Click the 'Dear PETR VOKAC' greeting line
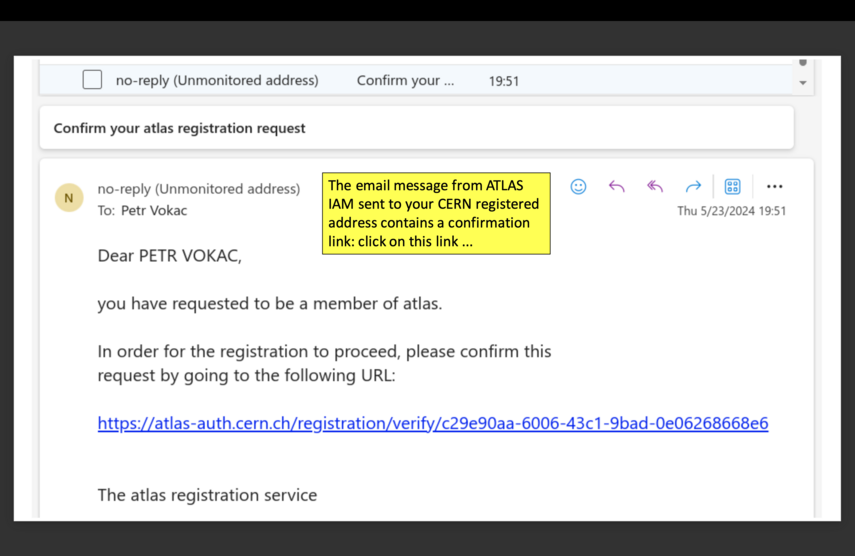This screenshot has height=556, width=855. [x=169, y=256]
